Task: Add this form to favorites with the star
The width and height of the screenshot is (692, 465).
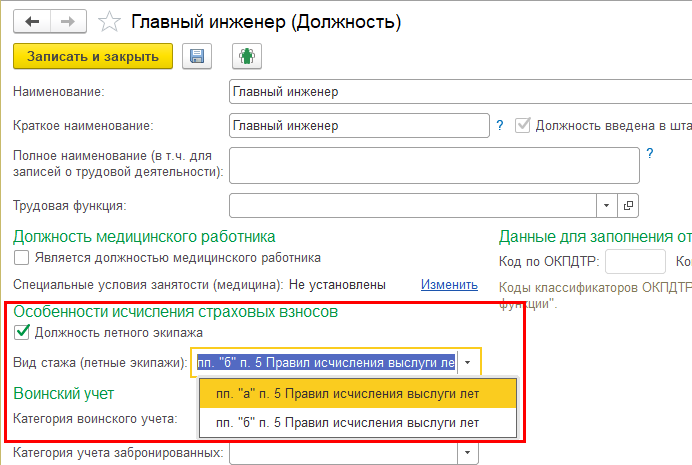Action: click(x=113, y=20)
